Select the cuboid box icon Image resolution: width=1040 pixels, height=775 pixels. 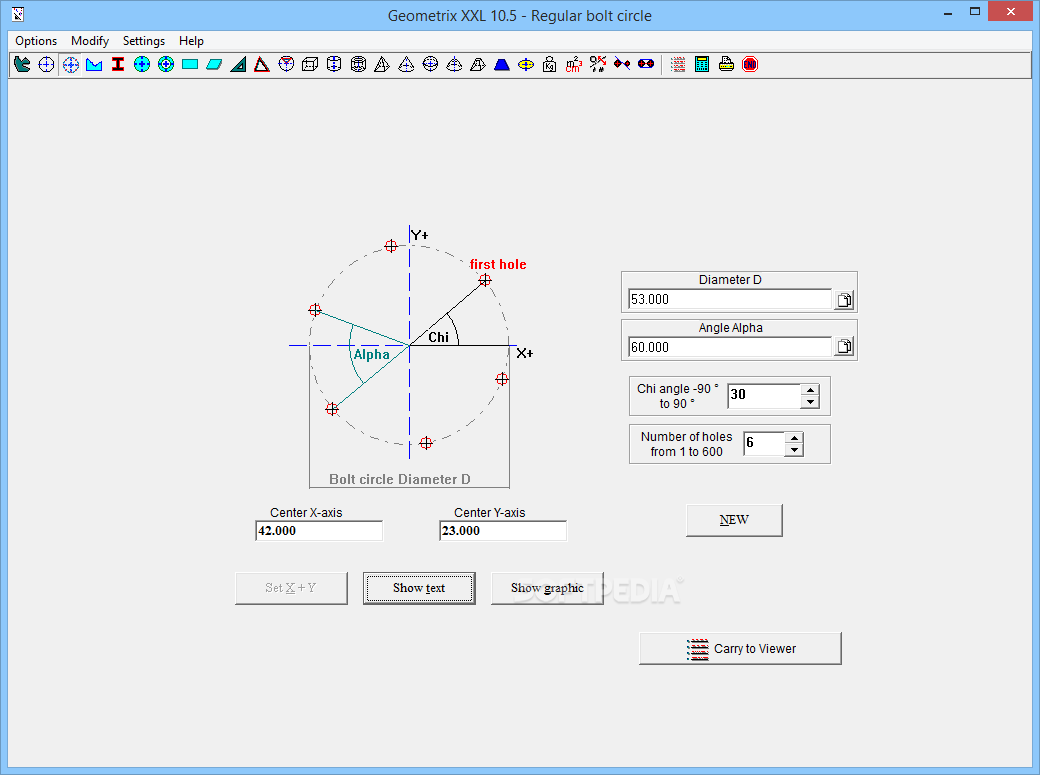310,64
